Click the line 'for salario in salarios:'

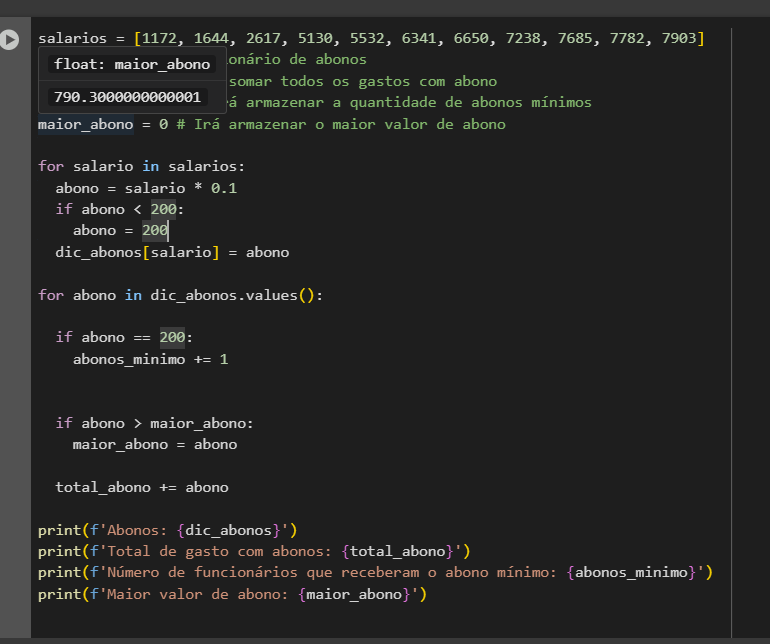[141, 167]
